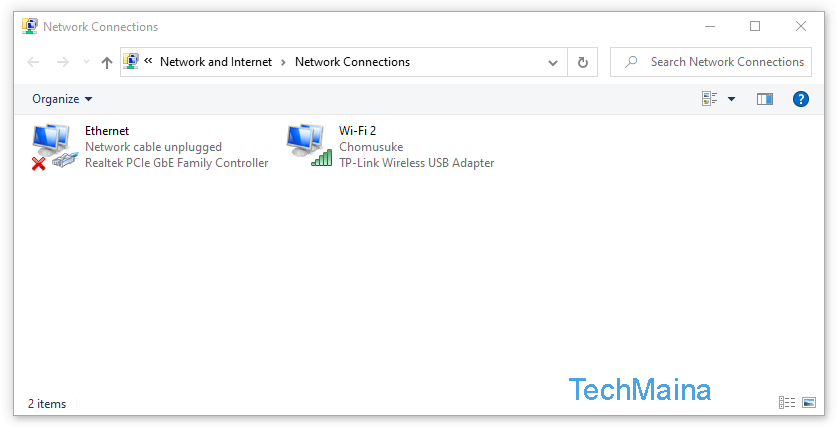Click the Change your view icon
The height and width of the screenshot is (430, 837).
(x=709, y=99)
